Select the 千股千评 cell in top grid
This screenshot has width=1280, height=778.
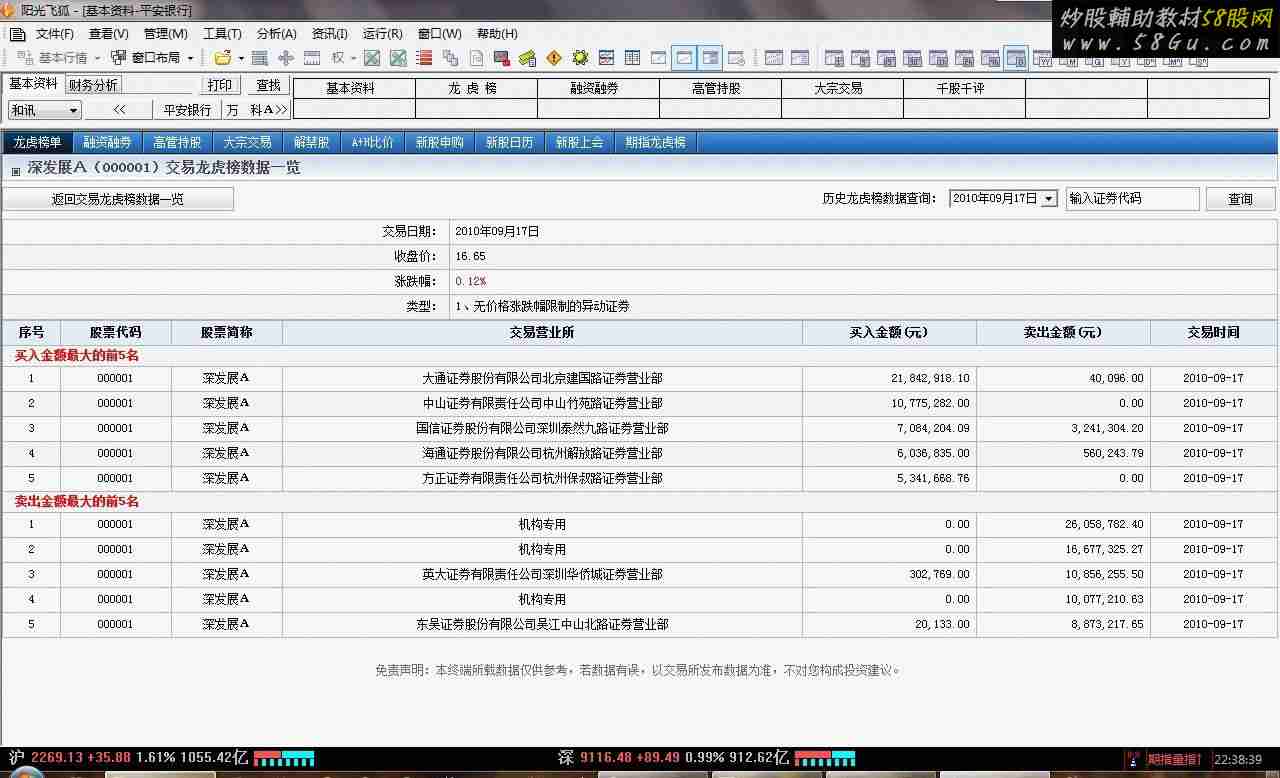pyautogui.click(x=964, y=88)
